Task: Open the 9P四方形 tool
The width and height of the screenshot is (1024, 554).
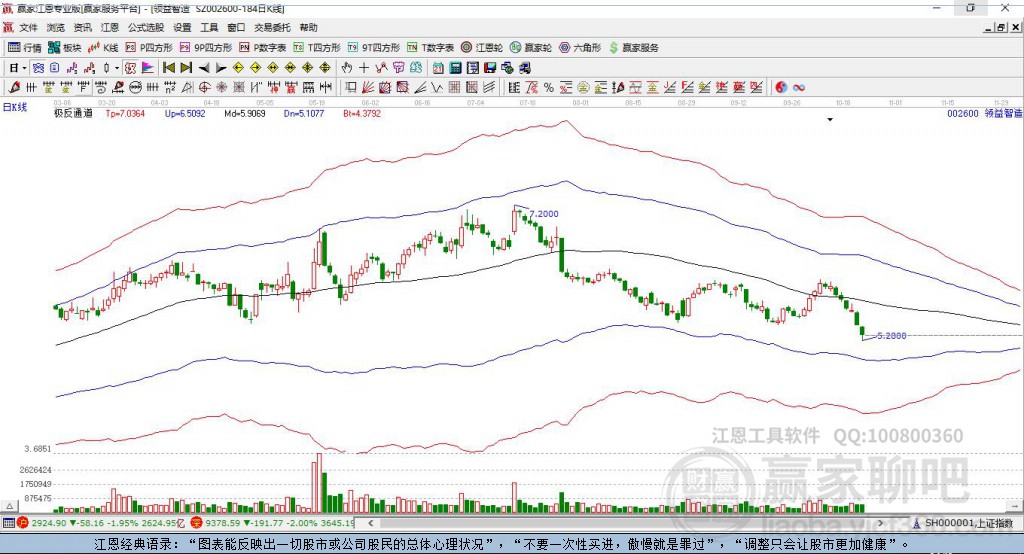Action: pyautogui.click(x=206, y=48)
